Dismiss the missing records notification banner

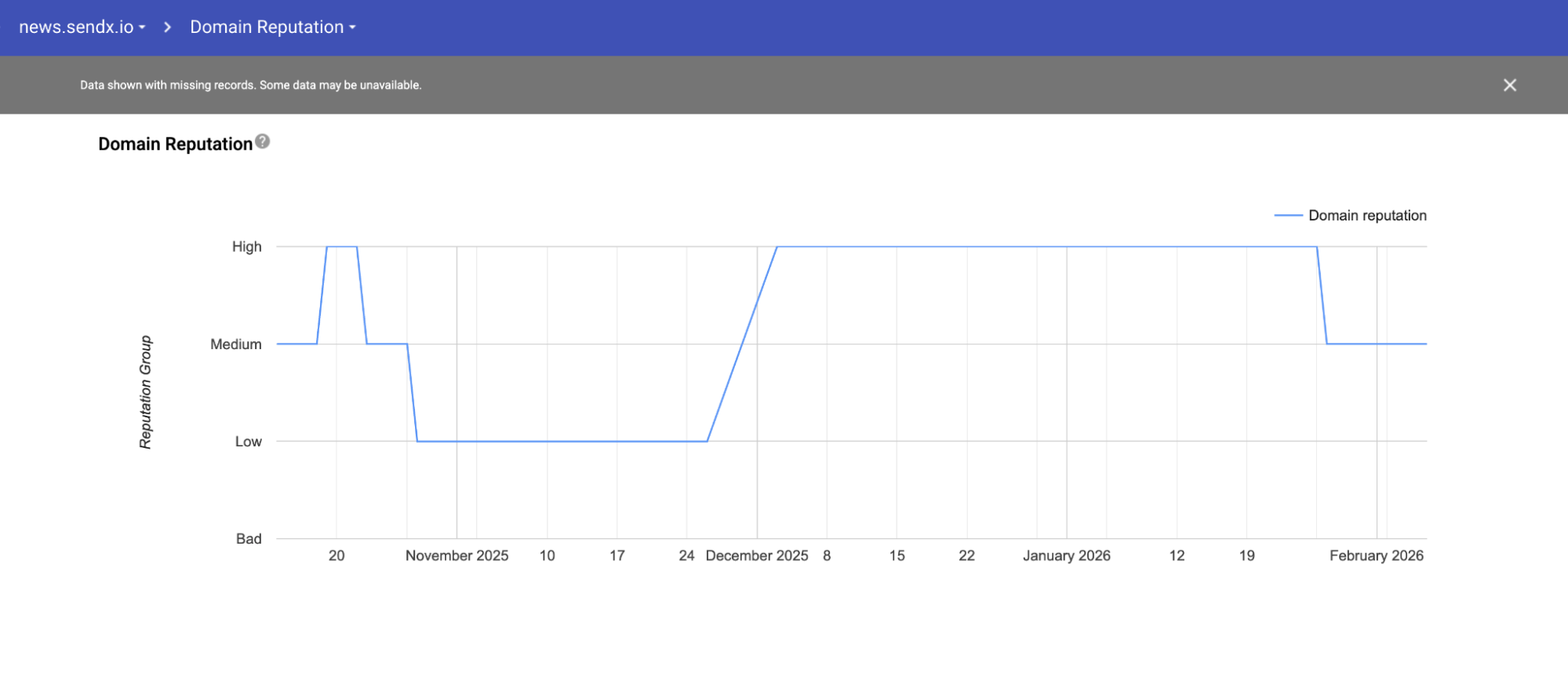click(1509, 85)
